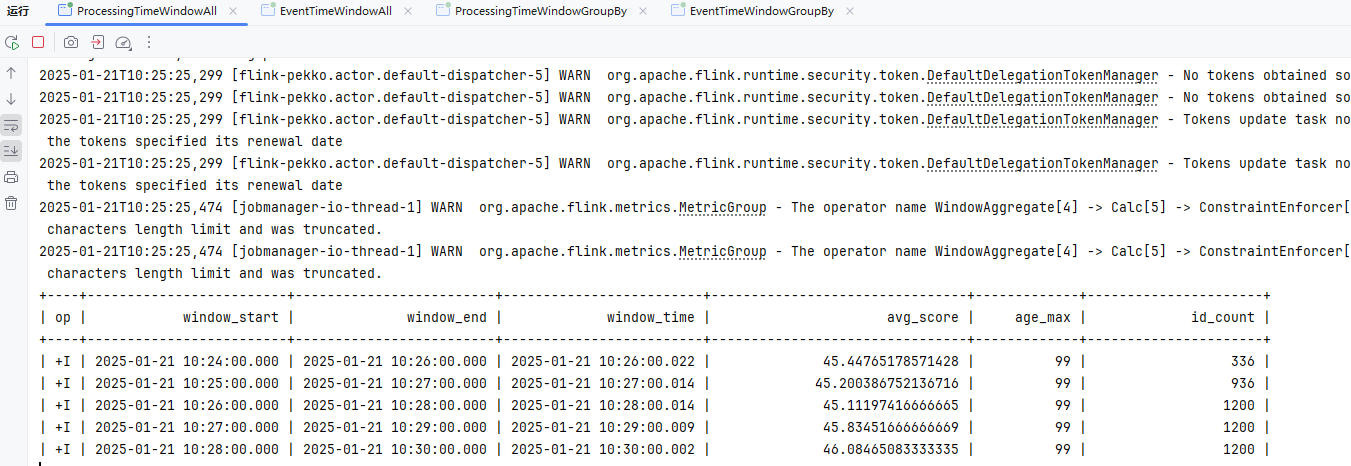Toggle soft-wrap for console output
Image resolution: width=1351 pixels, height=466 pixels.
11,125
